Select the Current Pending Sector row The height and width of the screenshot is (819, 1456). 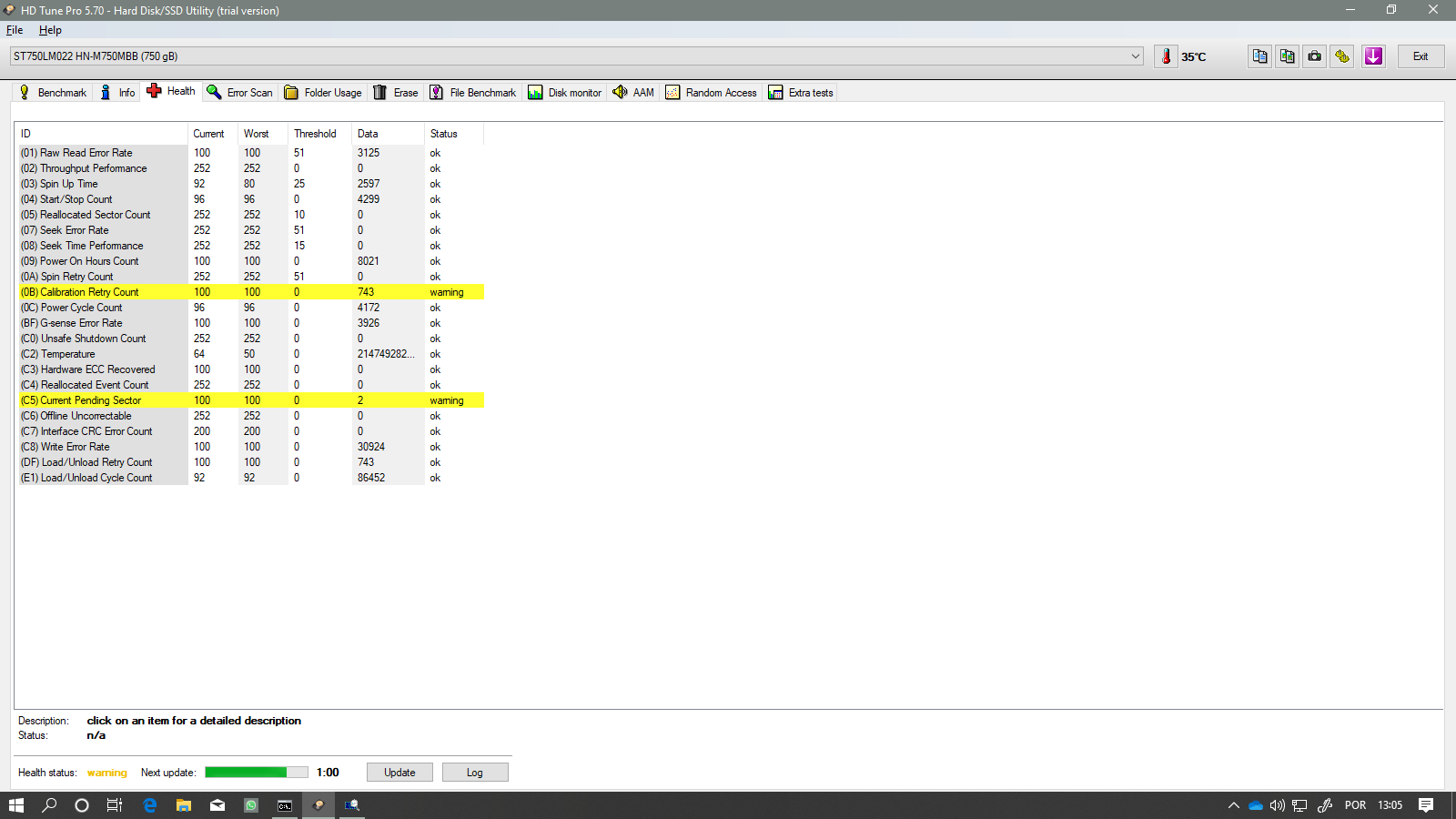pos(251,400)
